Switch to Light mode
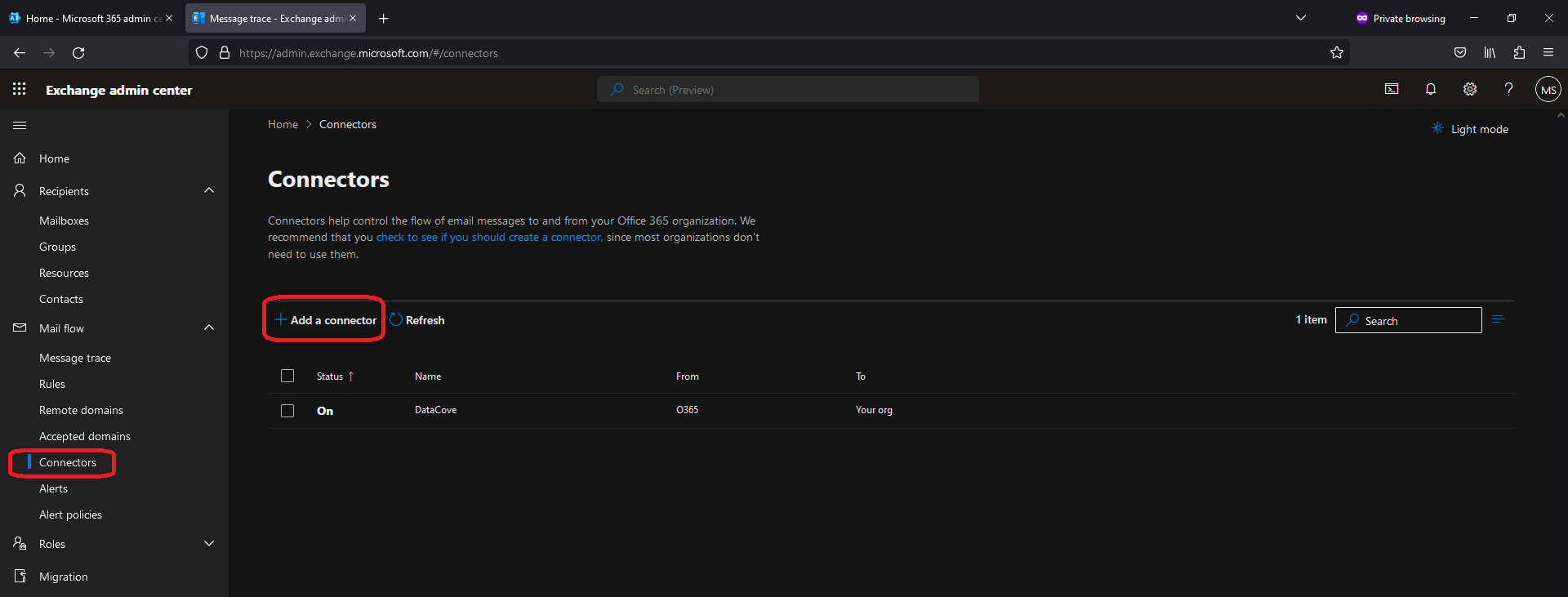The image size is (1568, 597). point(1470,129)
